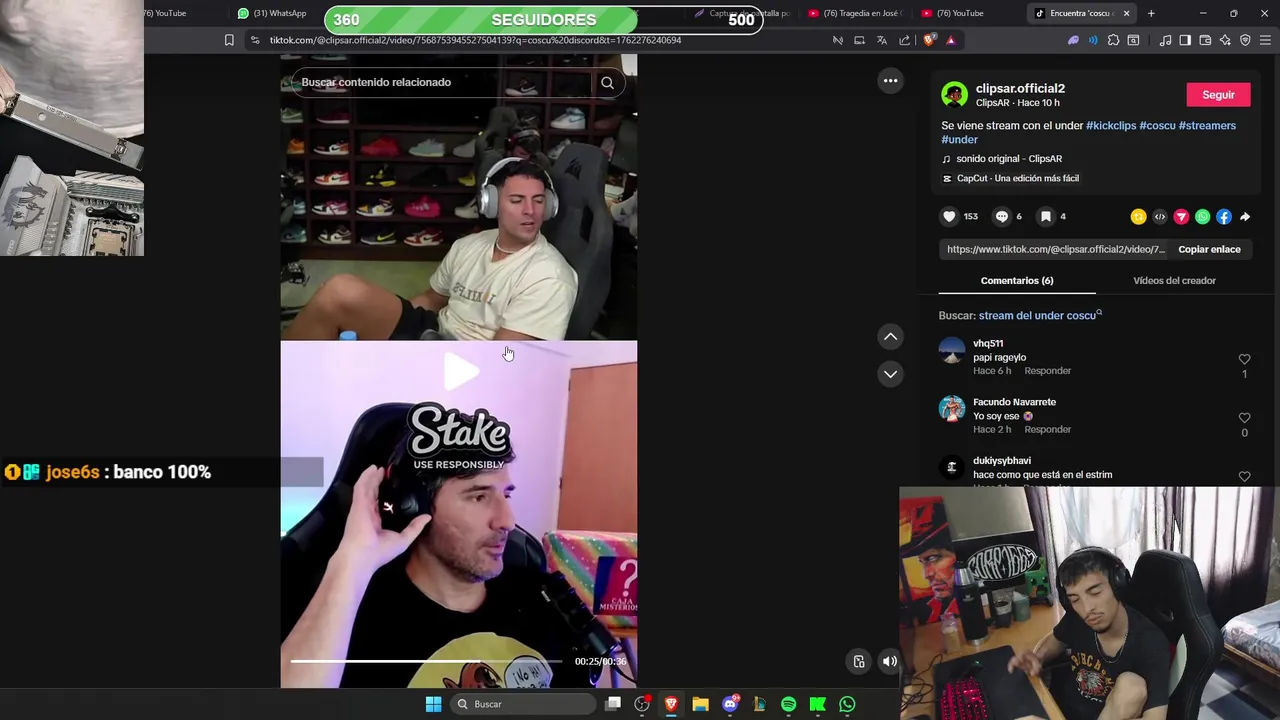Send to friends using the red paper-plane icon
The height and width of the screenshot is (720, 1280).
[x=1181, y=217]
